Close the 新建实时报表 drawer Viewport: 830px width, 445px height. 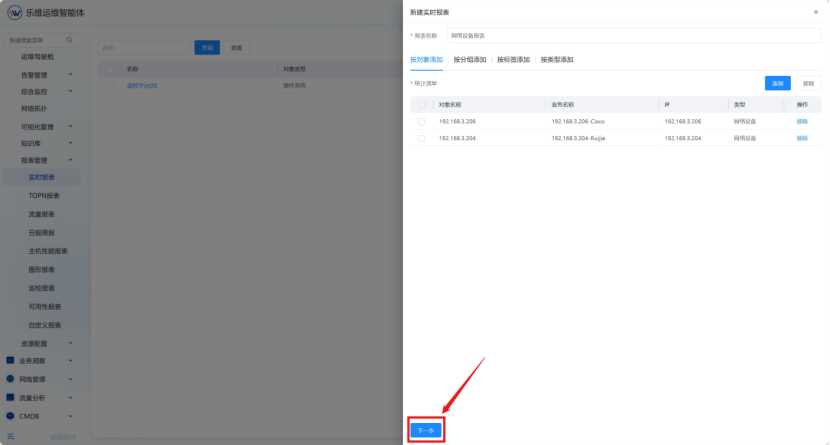816,12
